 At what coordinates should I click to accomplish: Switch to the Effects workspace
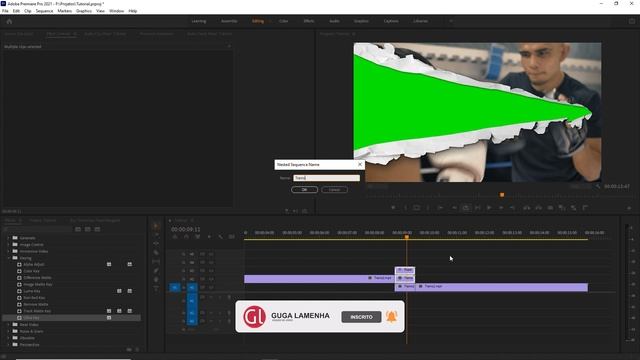[x=309, y=21]
